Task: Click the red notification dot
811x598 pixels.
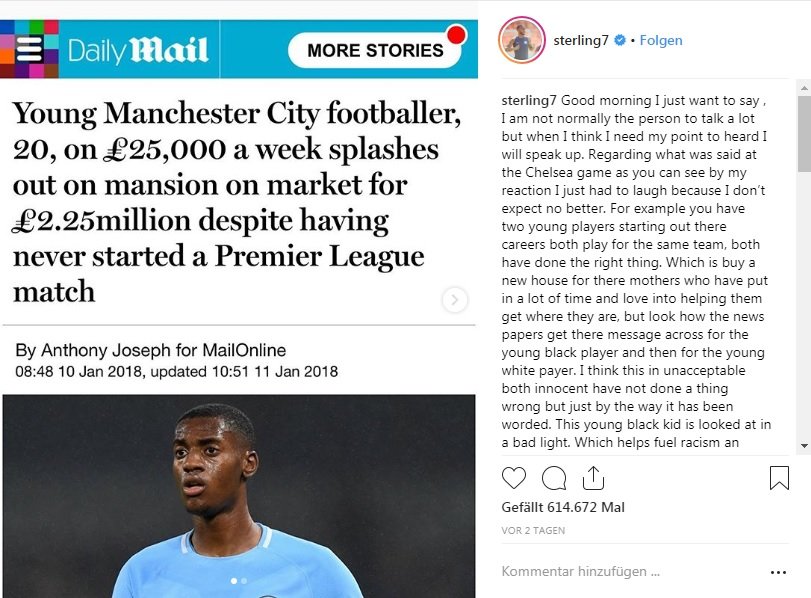Action: pos(457,36)
